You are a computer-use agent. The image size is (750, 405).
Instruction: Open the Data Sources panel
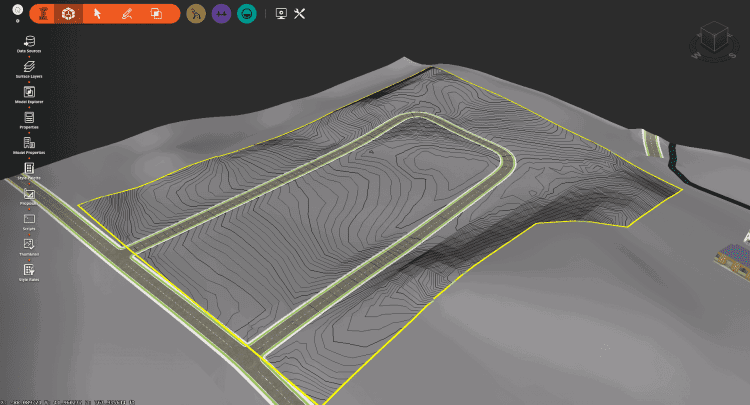[29, 40]
